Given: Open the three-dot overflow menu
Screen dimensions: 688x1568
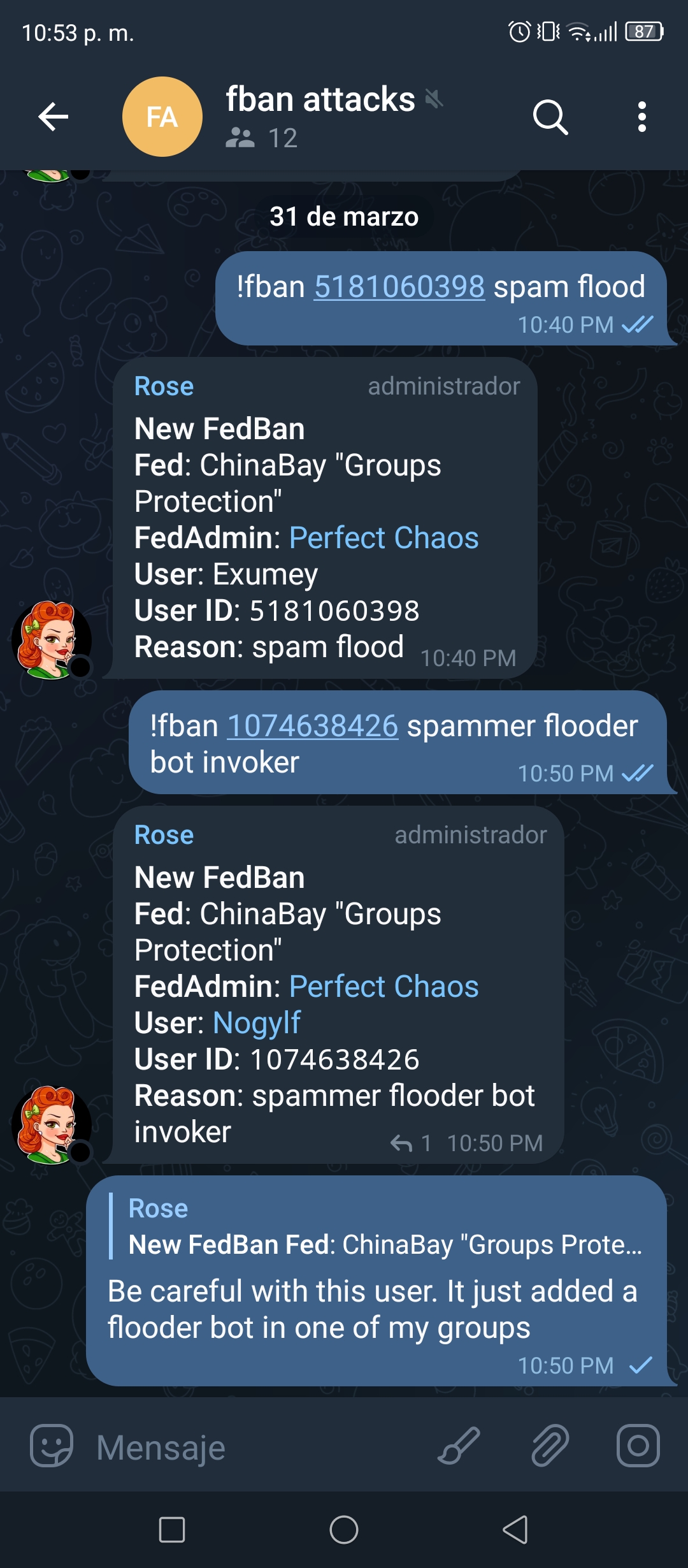Looking at the screenshot, I should coord(641,117).
